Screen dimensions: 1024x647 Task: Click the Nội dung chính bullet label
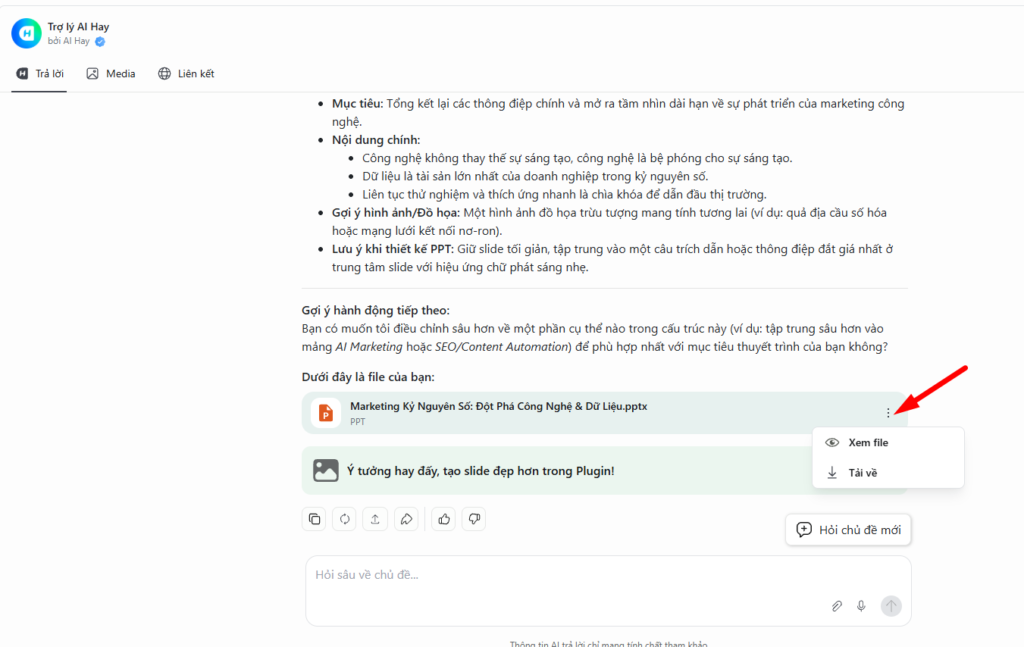[376, 140]
